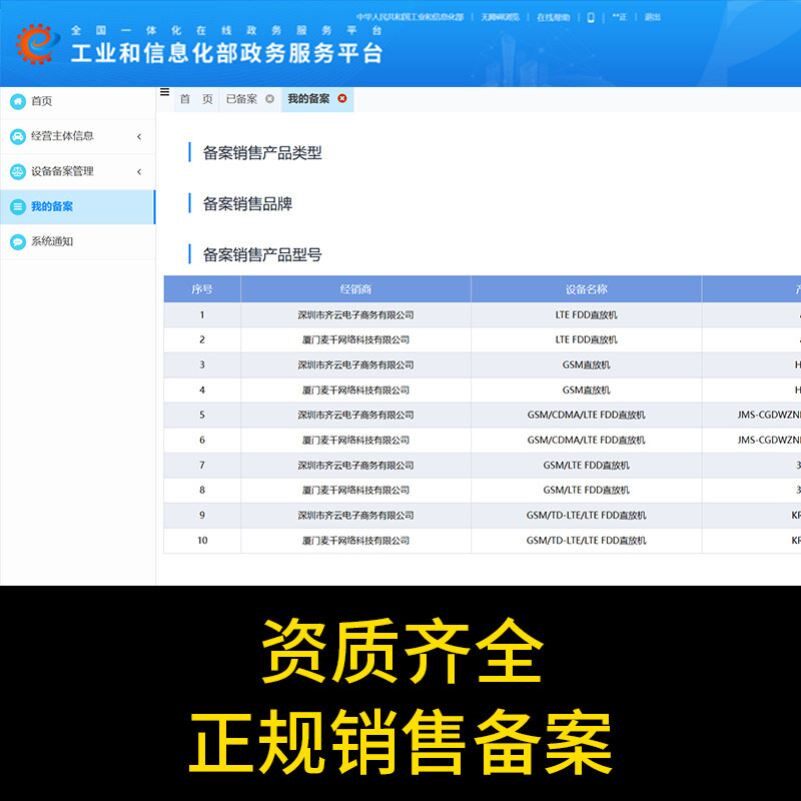The image size is (801, 801).
Task: Click the mobile phone icon in header
Action: [x=591, y=17]
